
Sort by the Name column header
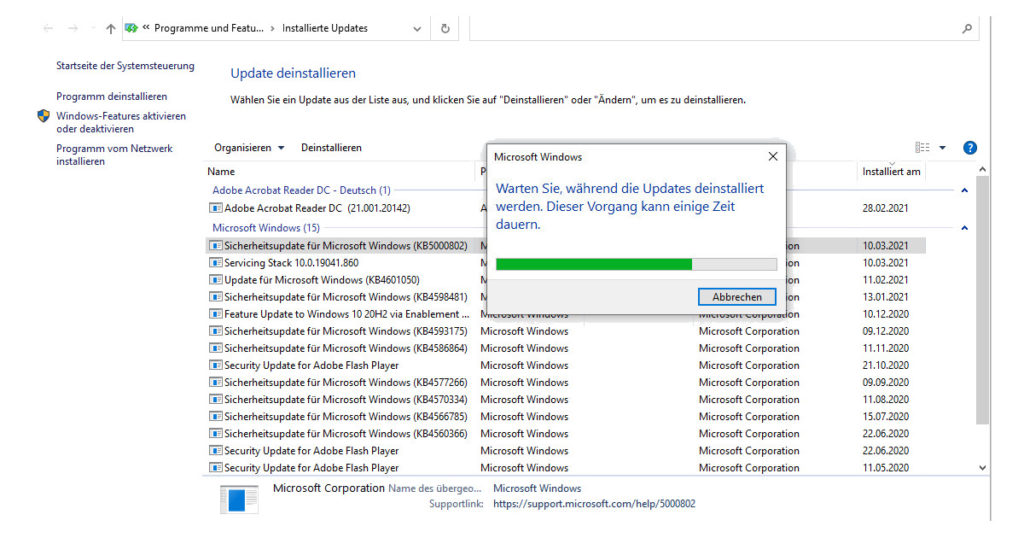[x=221, y=172]
